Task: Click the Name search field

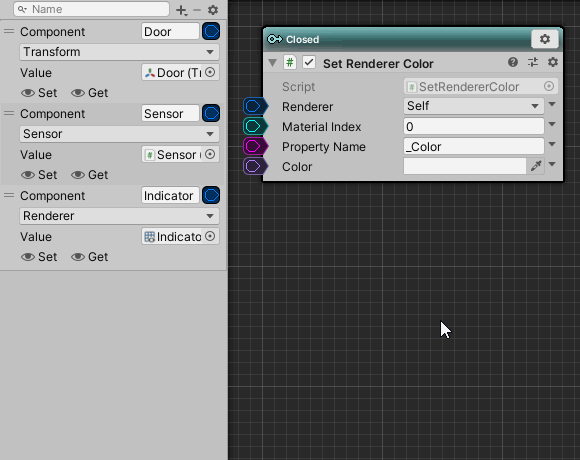Action: point(91,9)
